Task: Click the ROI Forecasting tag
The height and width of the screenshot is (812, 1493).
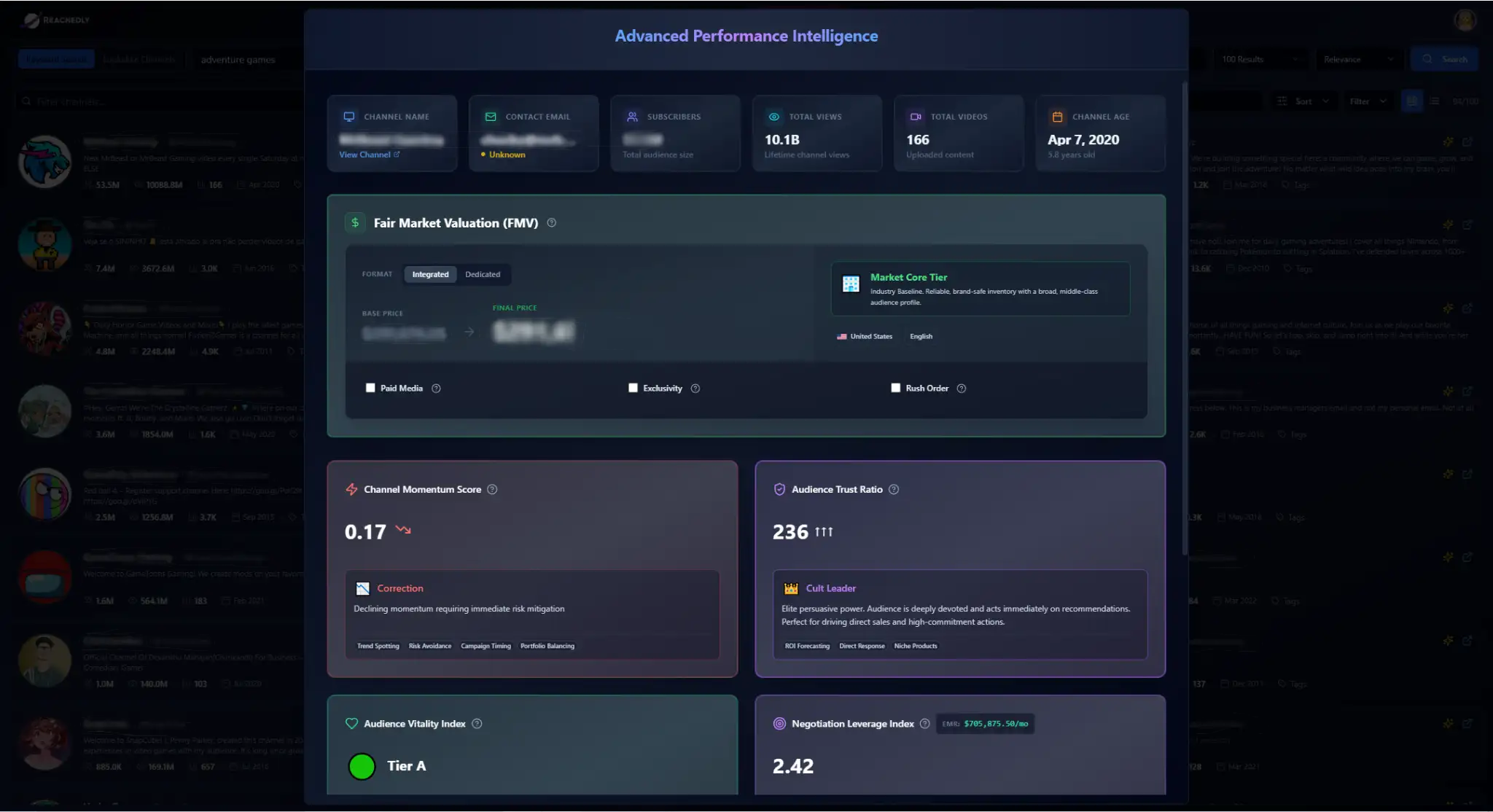Action: (x=807, y=646)
